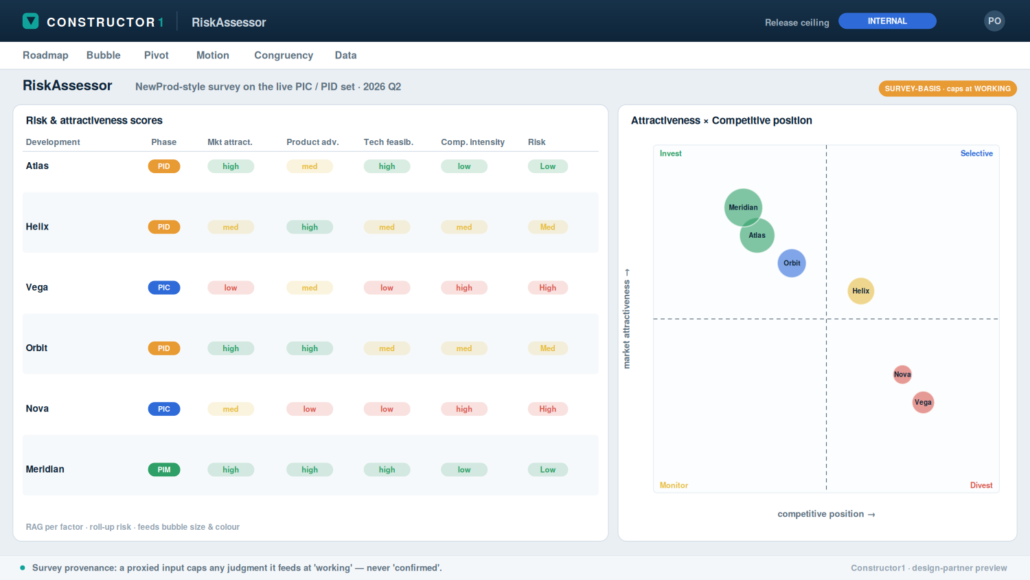The height and width of the screenshot is (580, 1030).
Task: Click the Risk column header
Action: [536, 142]
